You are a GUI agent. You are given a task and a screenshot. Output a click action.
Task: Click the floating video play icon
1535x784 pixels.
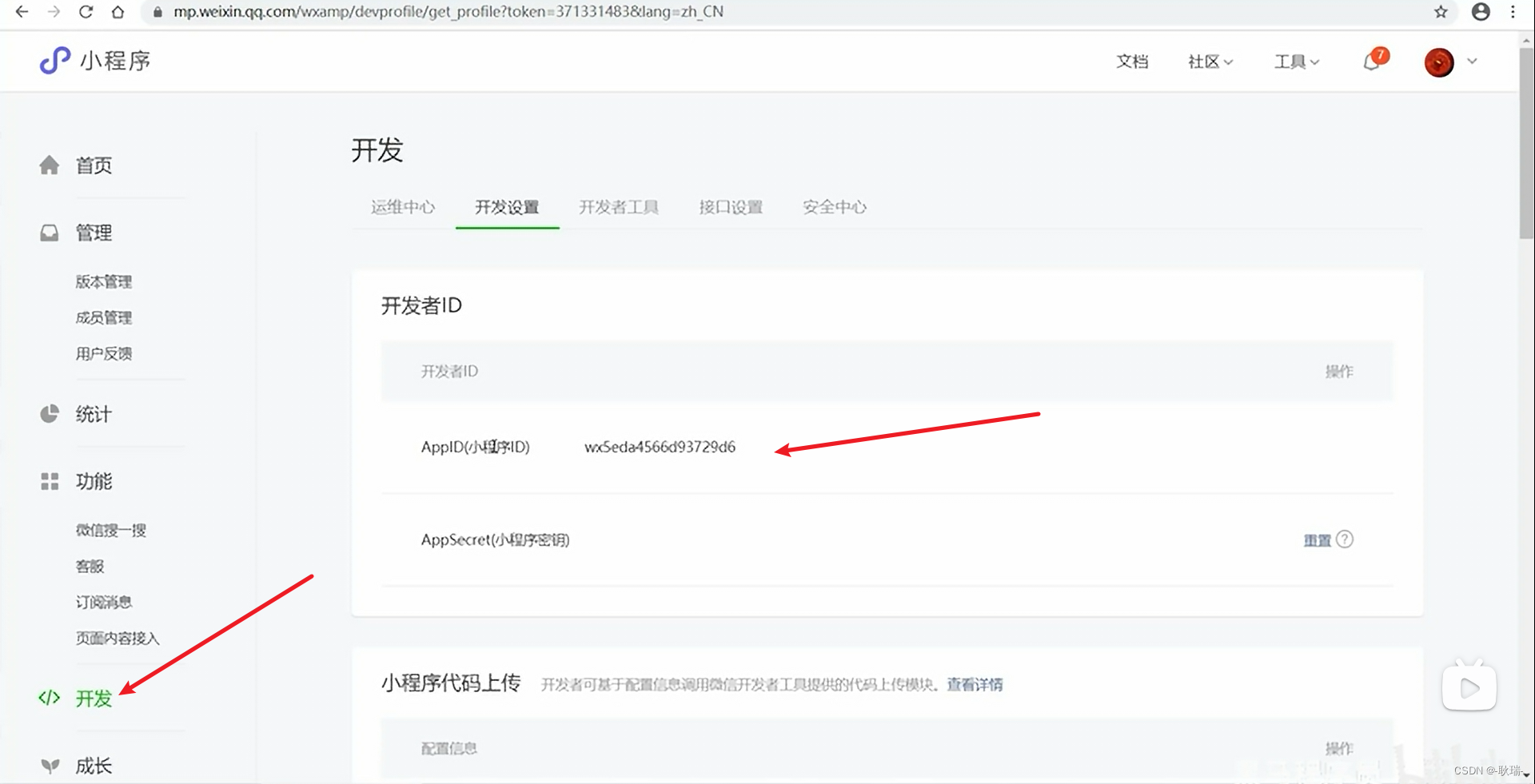(x=1469, y=687)
